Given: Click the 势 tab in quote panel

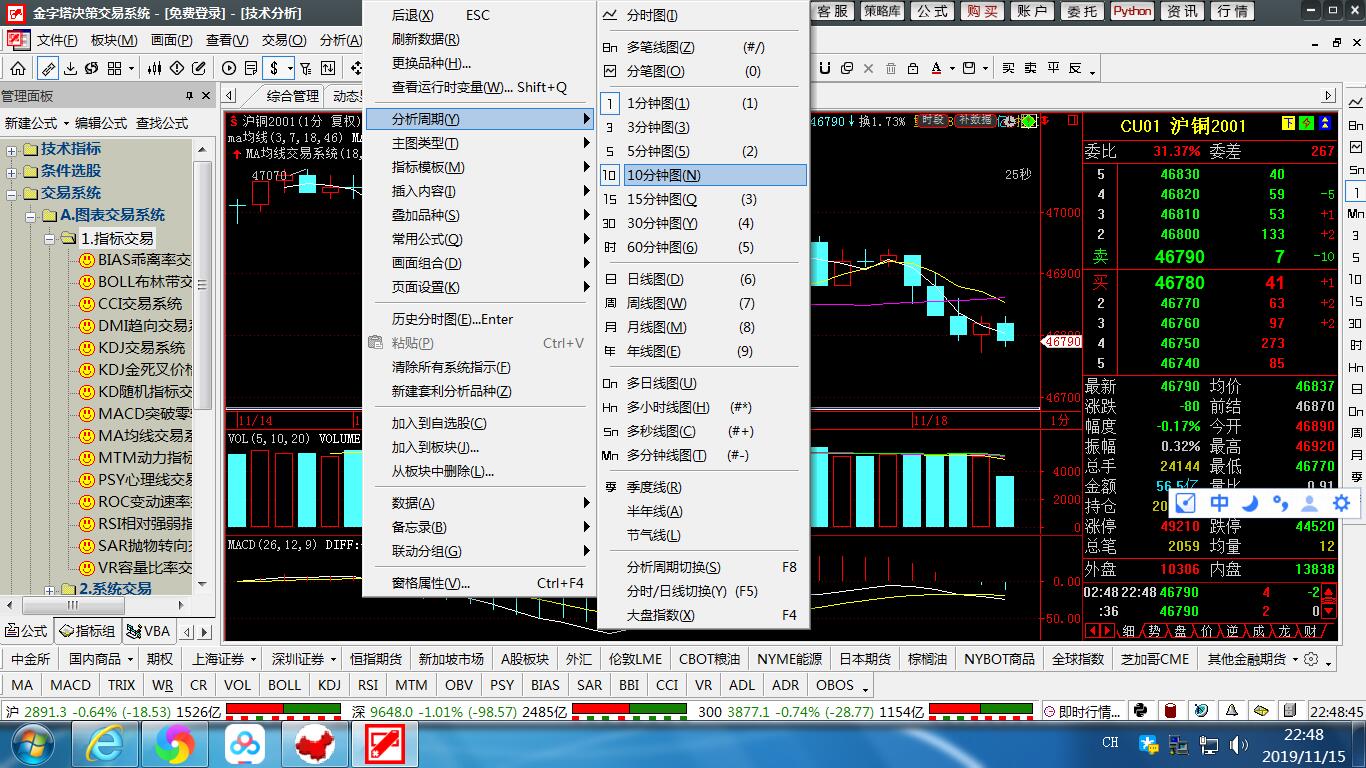Looking at the screenshot, I should coord(1153,631).
